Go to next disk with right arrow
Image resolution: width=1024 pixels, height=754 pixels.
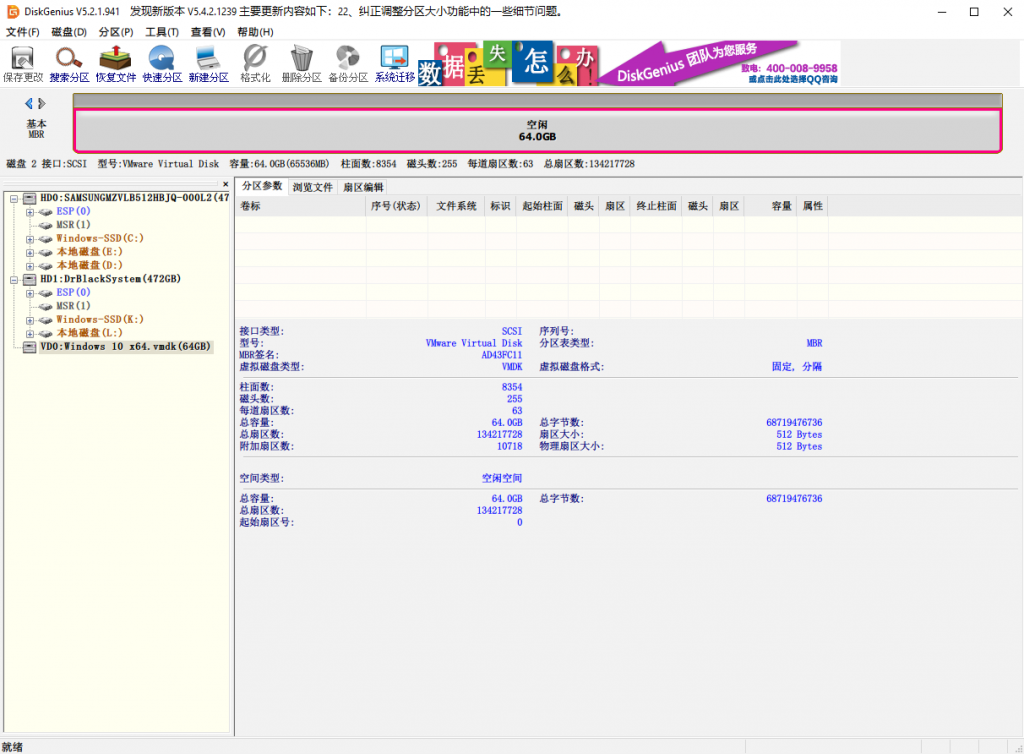[x=42, y=103]
